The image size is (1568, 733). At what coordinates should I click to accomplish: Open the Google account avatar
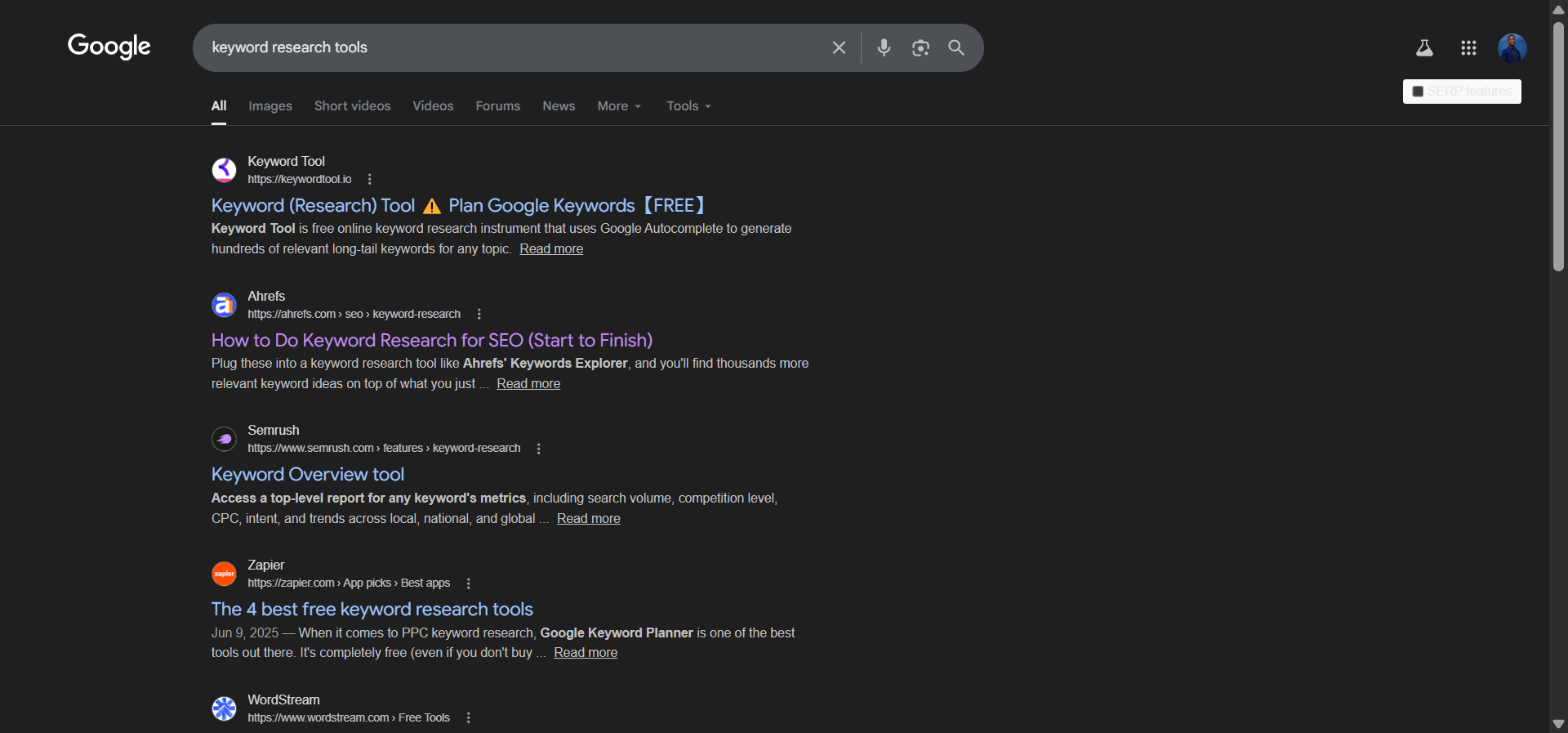pyautogui.click(x=1512, y=48)
